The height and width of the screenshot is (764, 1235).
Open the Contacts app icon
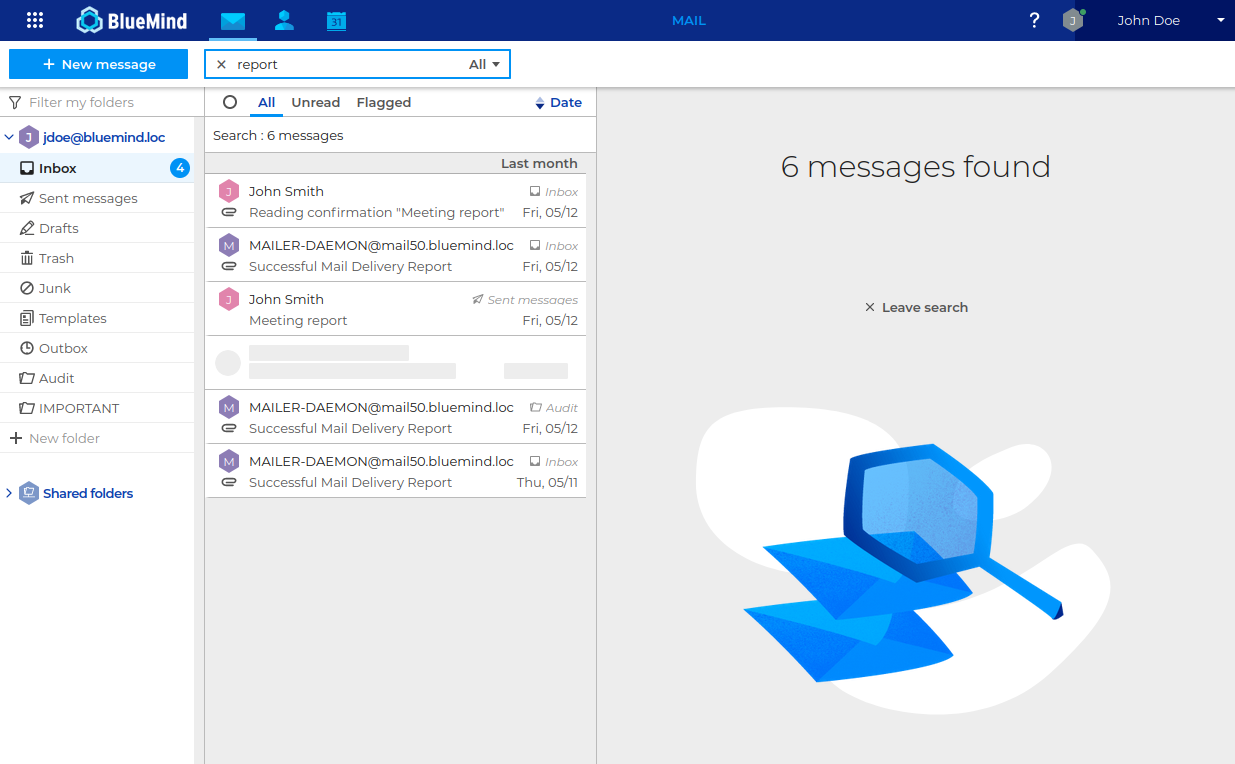(284, 20)
